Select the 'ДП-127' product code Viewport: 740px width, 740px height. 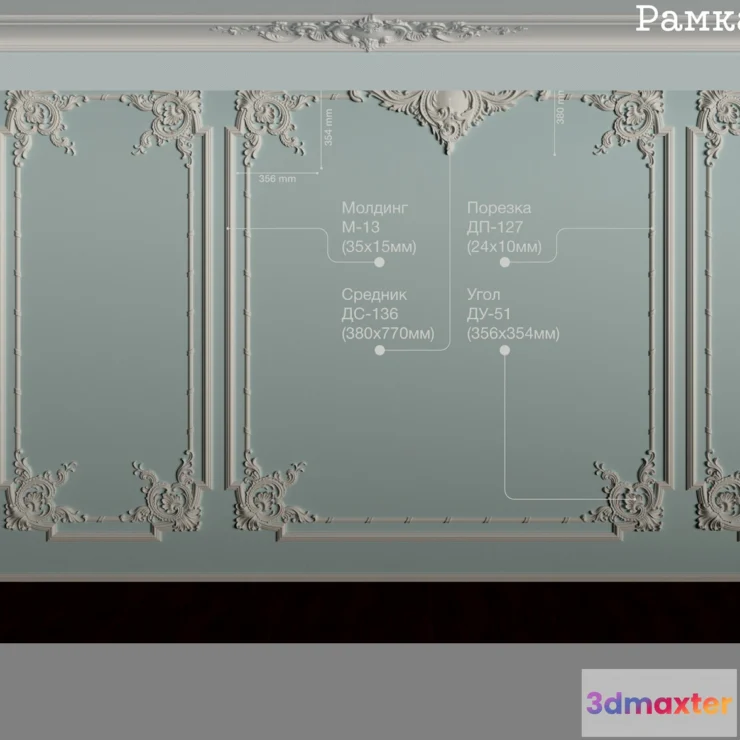[495, 227]
